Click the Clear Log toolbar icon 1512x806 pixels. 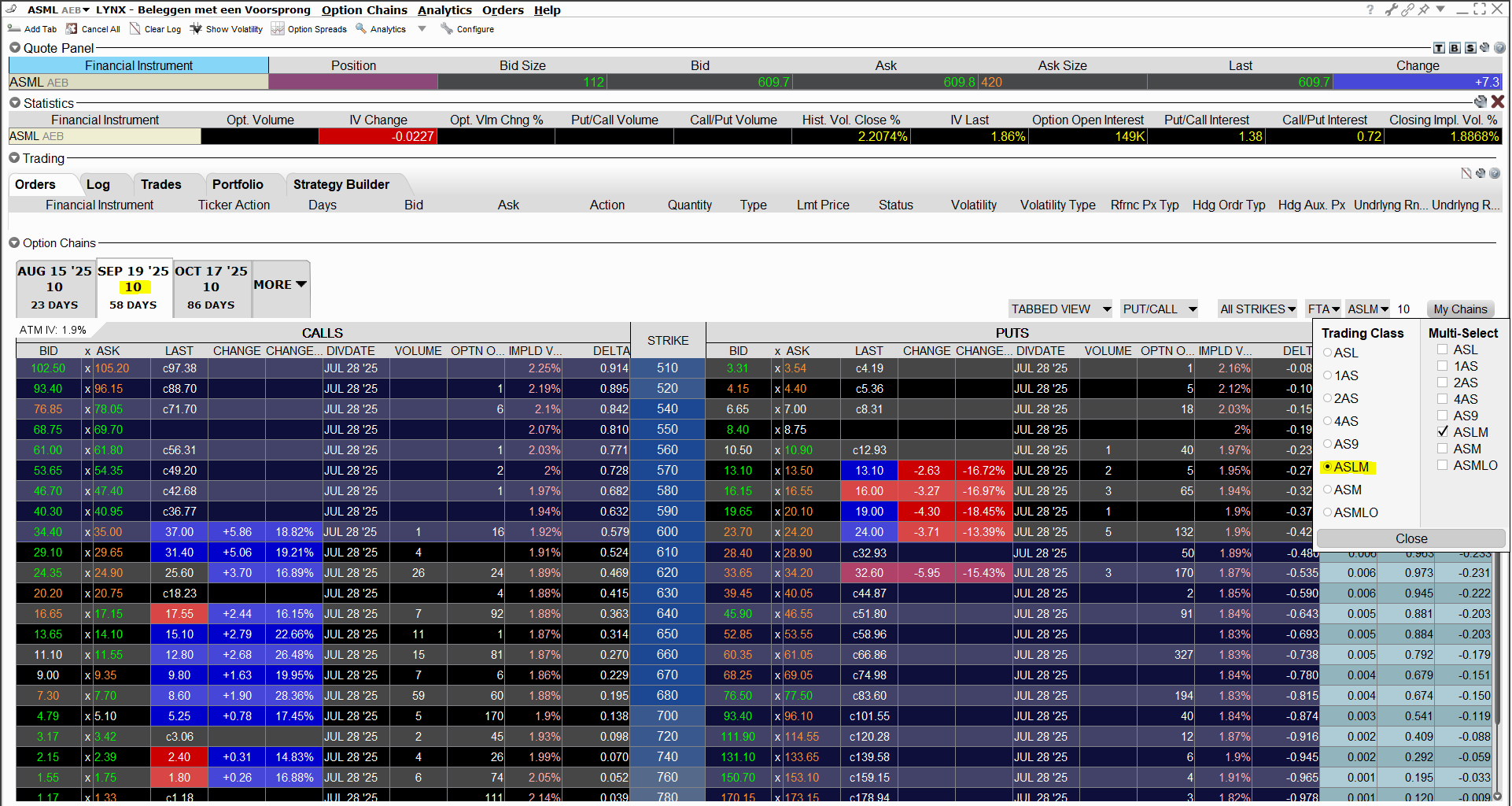(135, 29)
